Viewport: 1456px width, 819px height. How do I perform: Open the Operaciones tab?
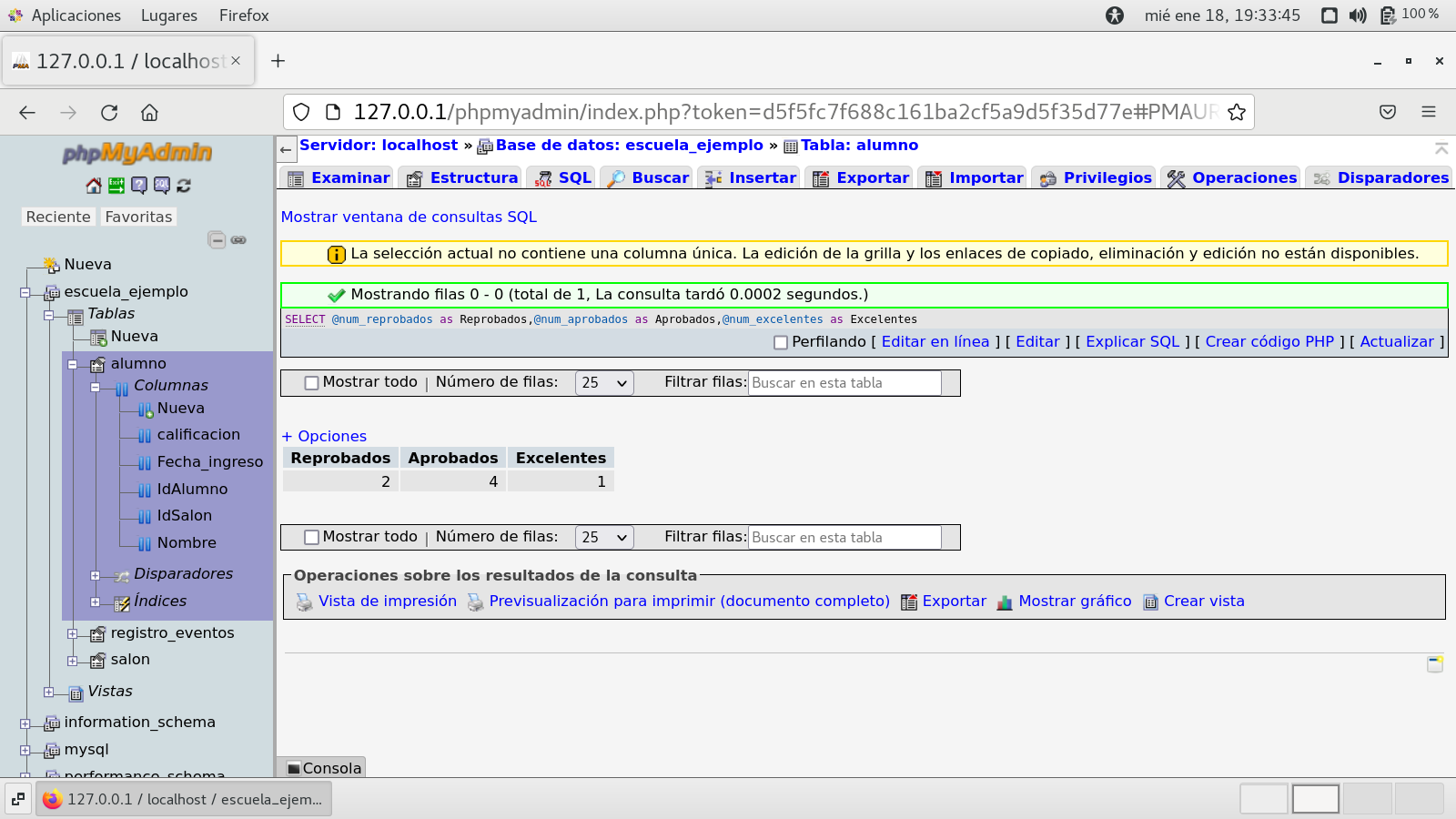pyautogui.click(x=1232, y=178)
